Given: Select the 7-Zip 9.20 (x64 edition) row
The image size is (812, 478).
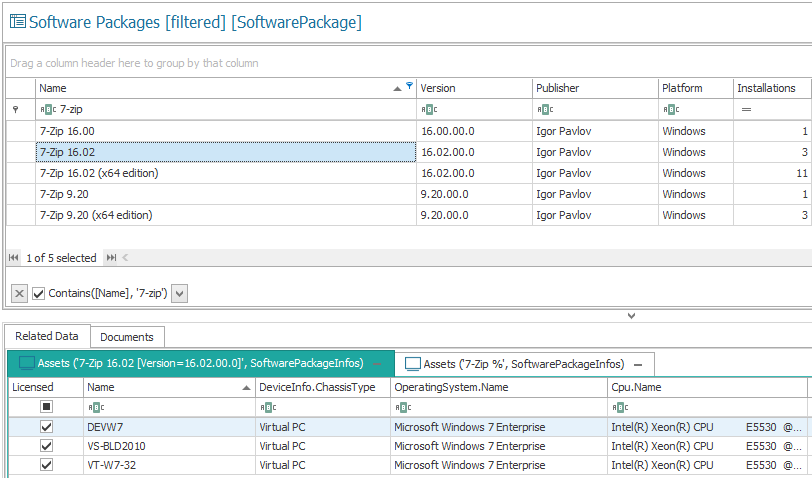Looking at the screenshot, I should (x=408, y=215).
